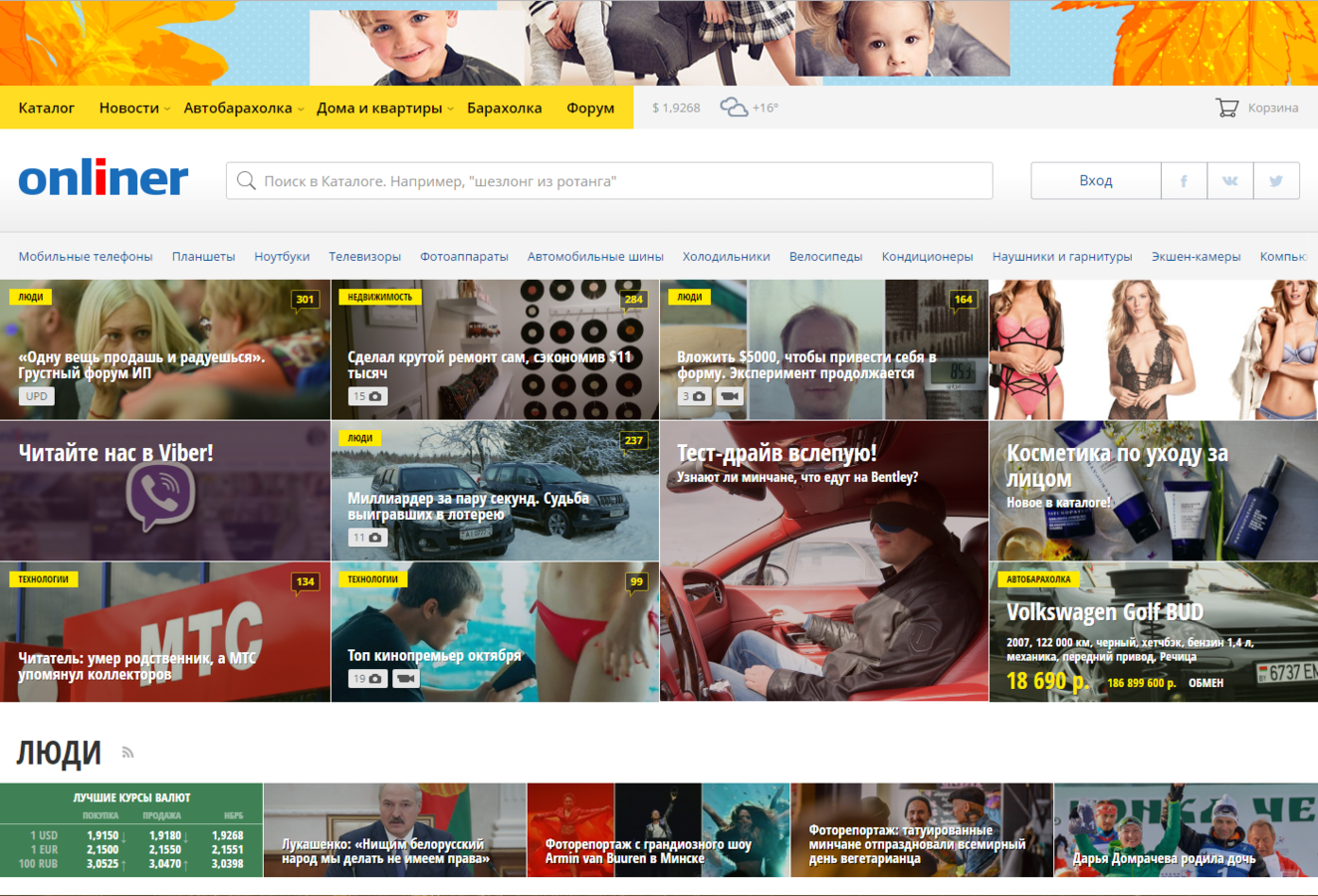
Task: Open Планшеты category
Action: 203,256
